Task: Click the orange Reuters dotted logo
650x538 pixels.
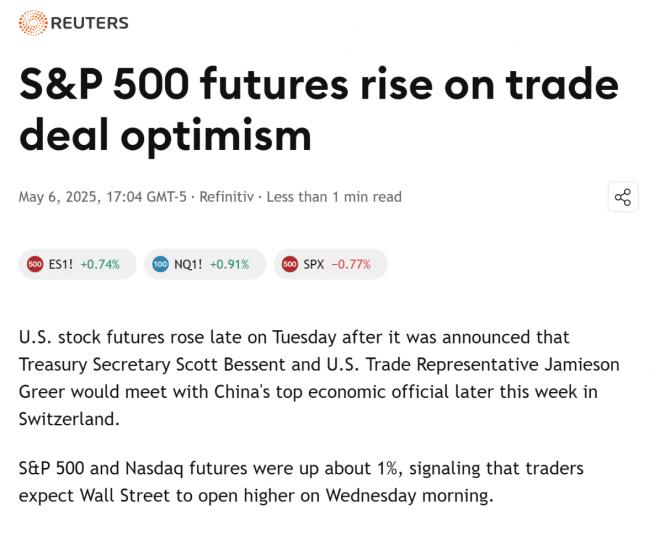Action: (x=33, y=23)
